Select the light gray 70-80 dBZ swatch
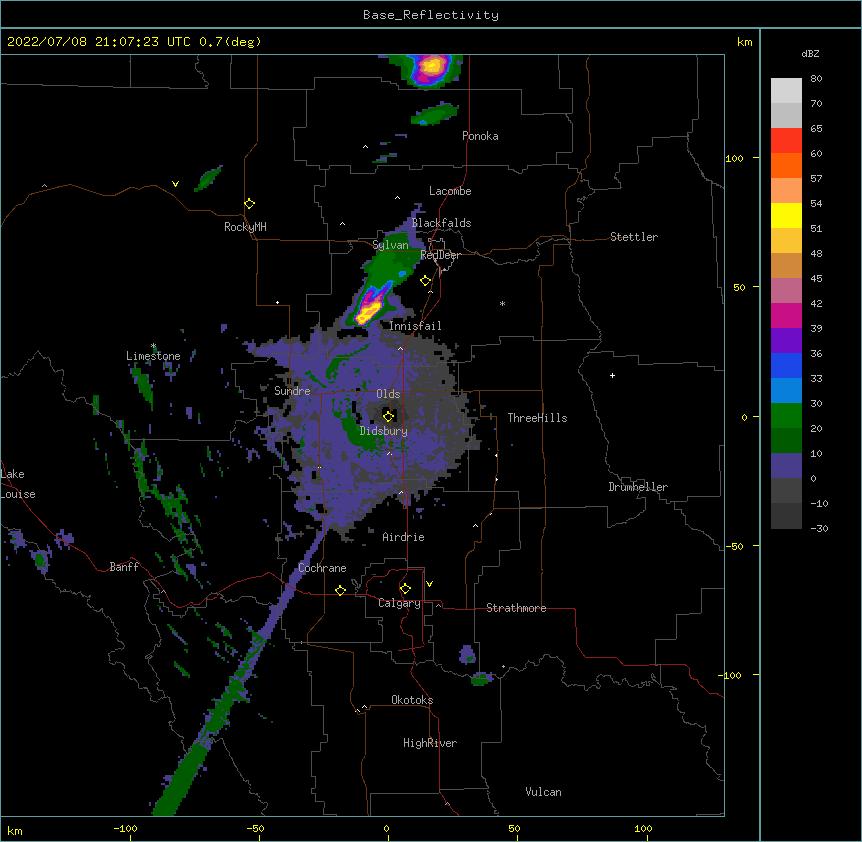 pos(786,91)
